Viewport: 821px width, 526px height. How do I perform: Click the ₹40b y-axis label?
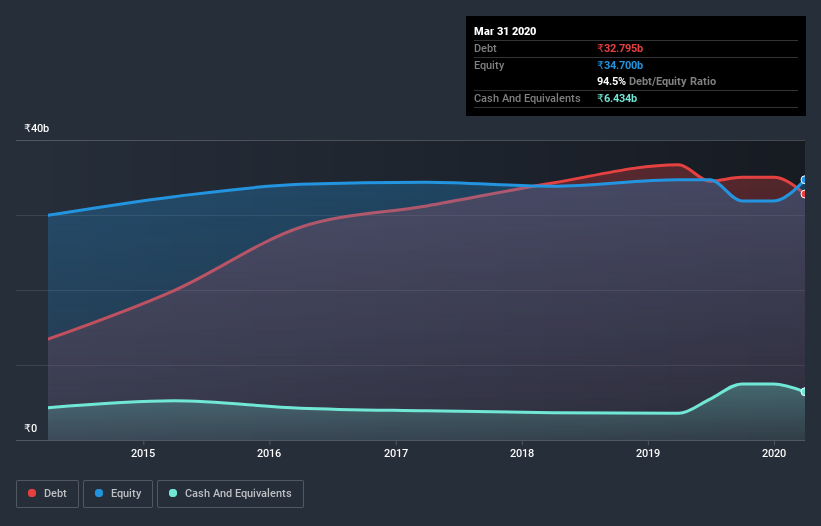click(37, 128)
